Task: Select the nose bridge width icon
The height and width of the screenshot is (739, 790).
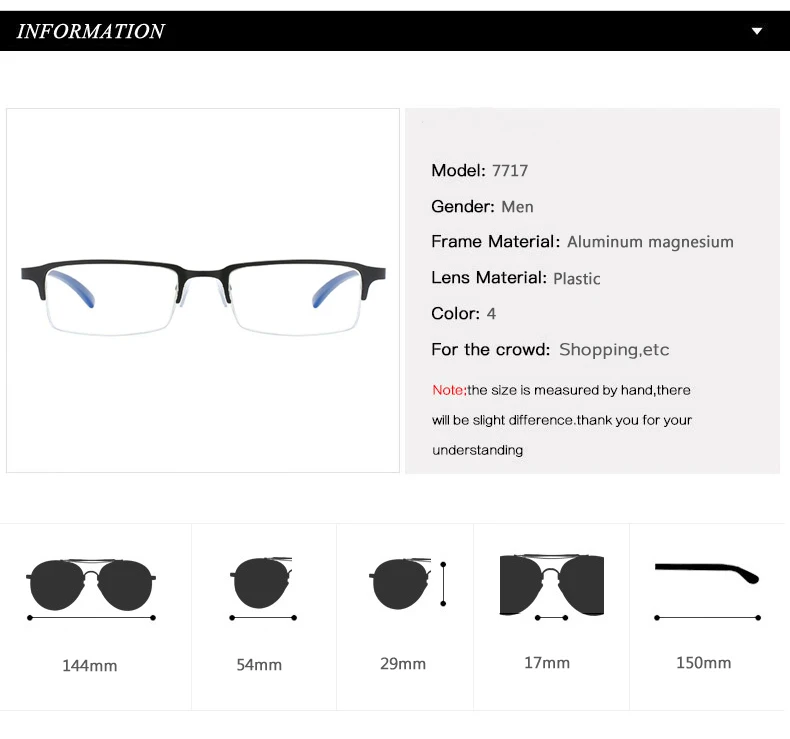Action: pos(552,588)
